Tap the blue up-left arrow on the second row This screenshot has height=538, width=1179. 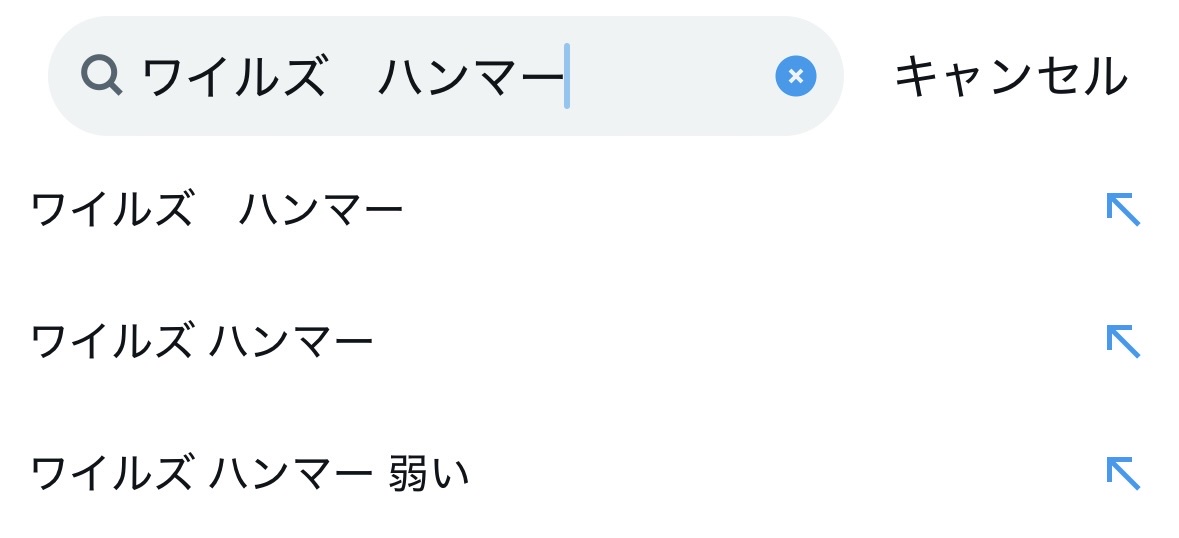(x=1123, y=341)
